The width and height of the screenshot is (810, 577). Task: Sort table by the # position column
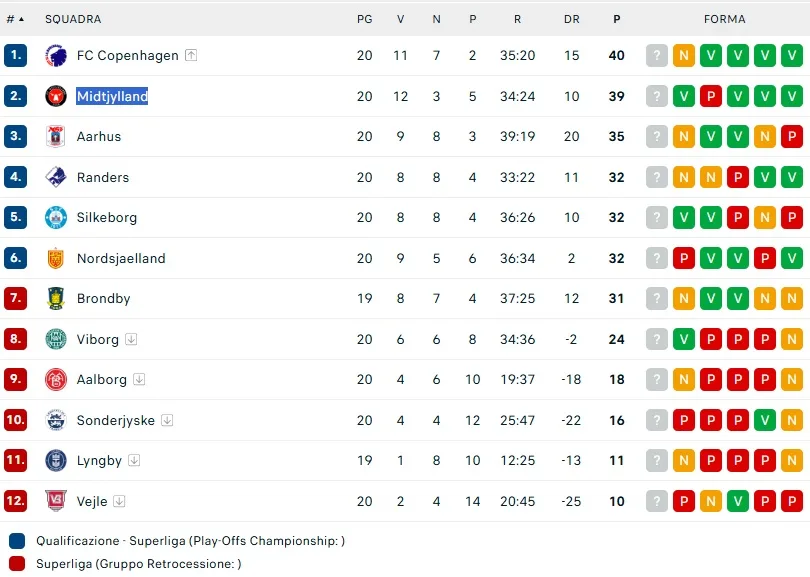tap(15, 19)
